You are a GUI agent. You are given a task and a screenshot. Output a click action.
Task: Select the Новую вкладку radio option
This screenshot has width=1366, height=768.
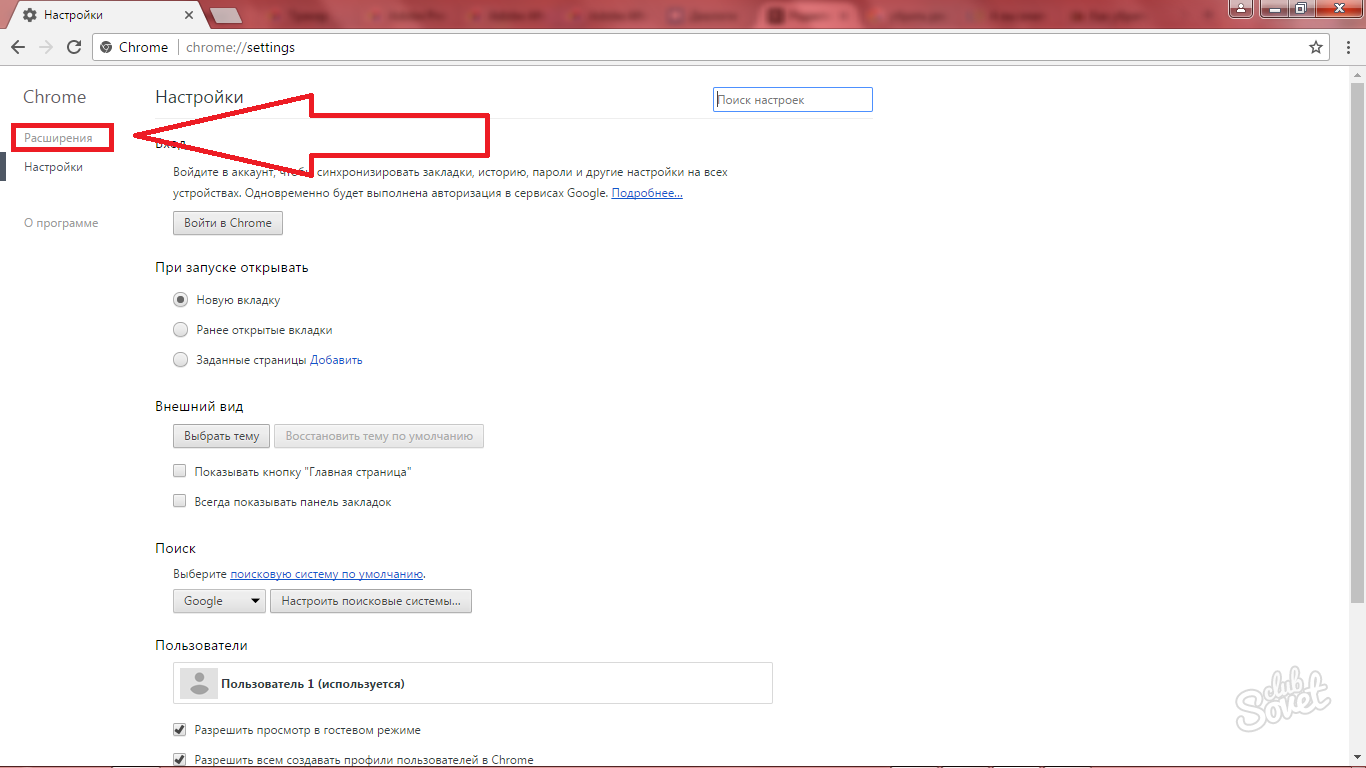pyautogui.click(x=181, y=300)
